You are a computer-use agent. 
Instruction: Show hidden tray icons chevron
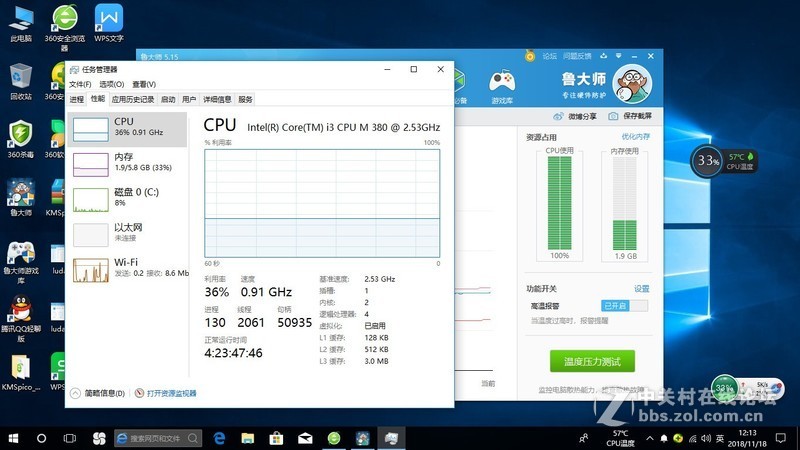649,438
